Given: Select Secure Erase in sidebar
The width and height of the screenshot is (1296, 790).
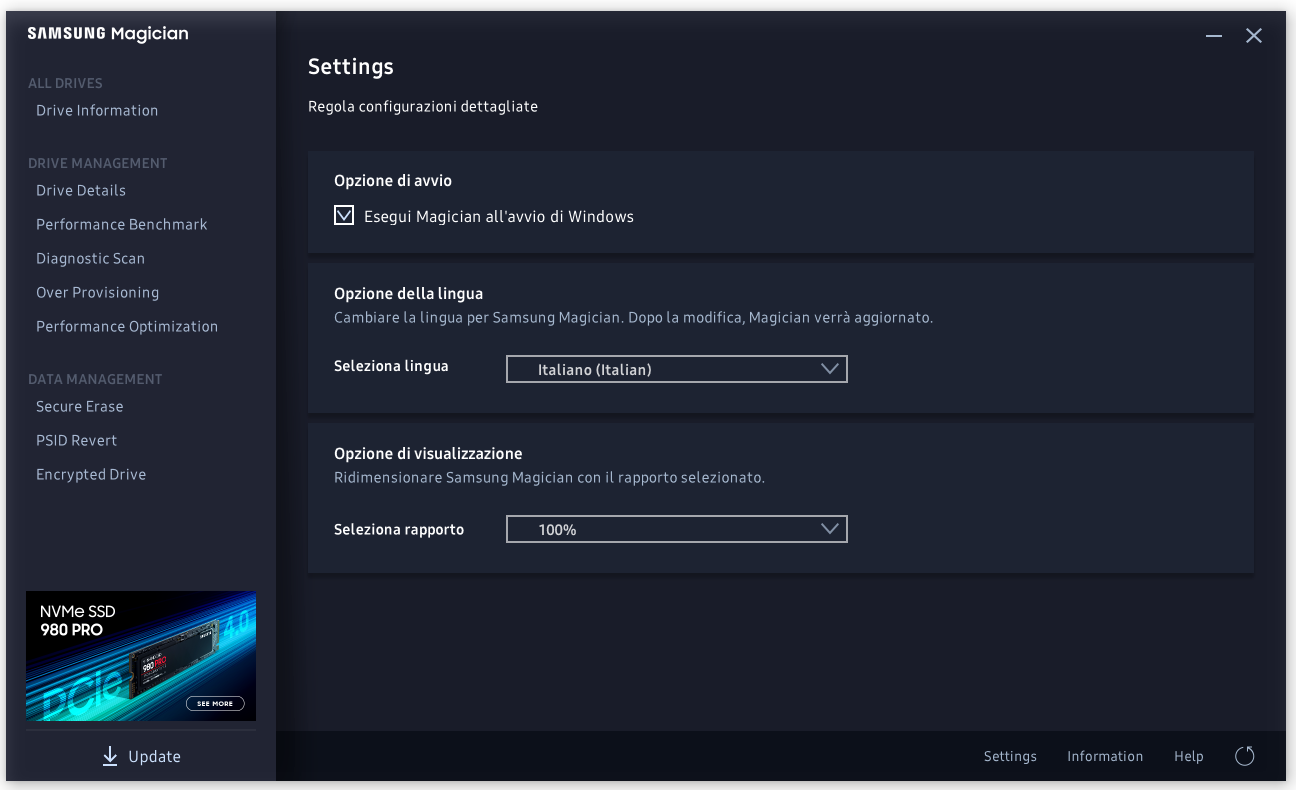Looking at the screenshot, I should click(80, 406).
